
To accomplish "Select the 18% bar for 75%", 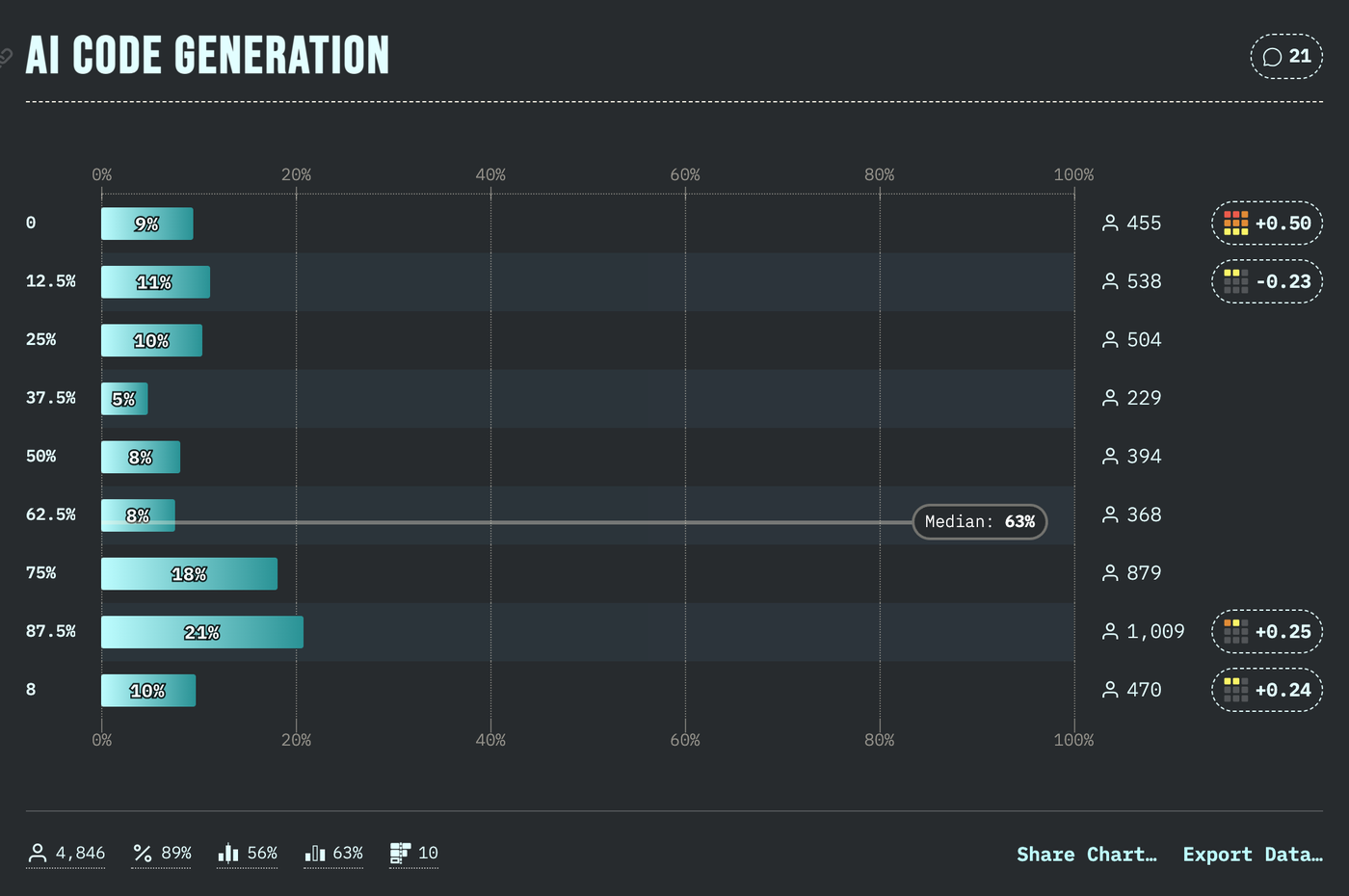I will pos(189,574).
